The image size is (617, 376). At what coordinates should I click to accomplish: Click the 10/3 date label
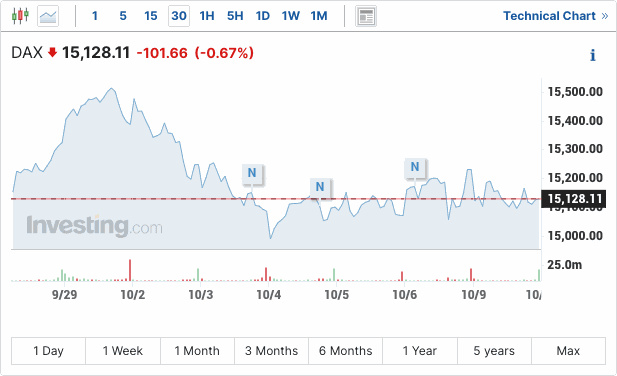201,294
